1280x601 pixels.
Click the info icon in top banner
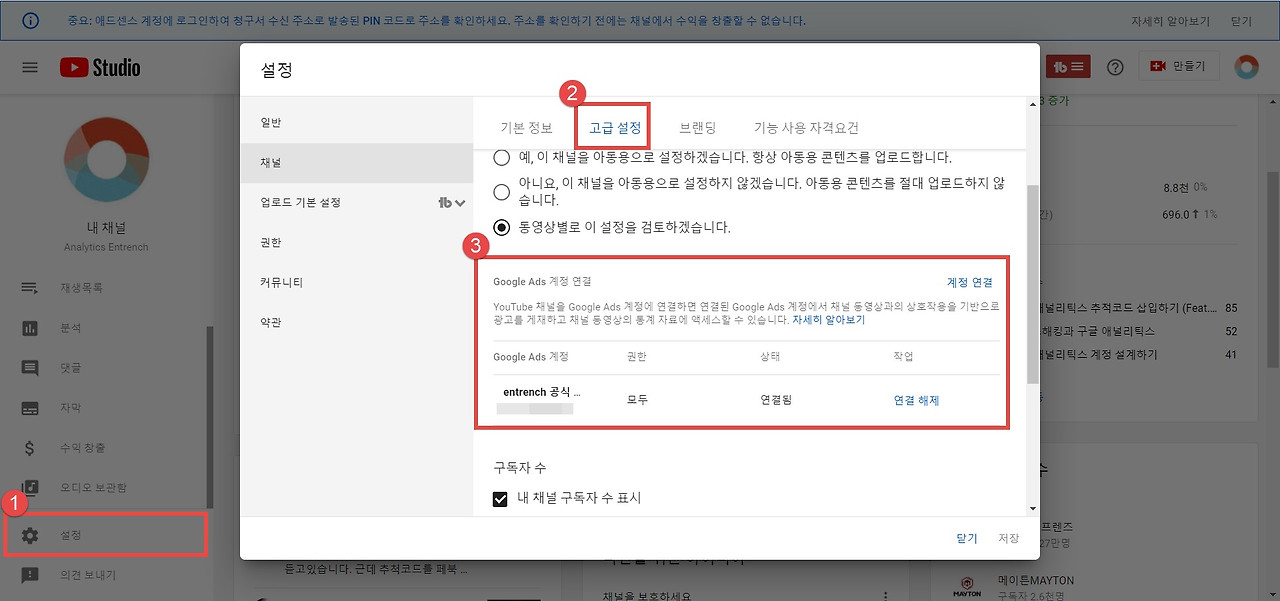(31, 21)
